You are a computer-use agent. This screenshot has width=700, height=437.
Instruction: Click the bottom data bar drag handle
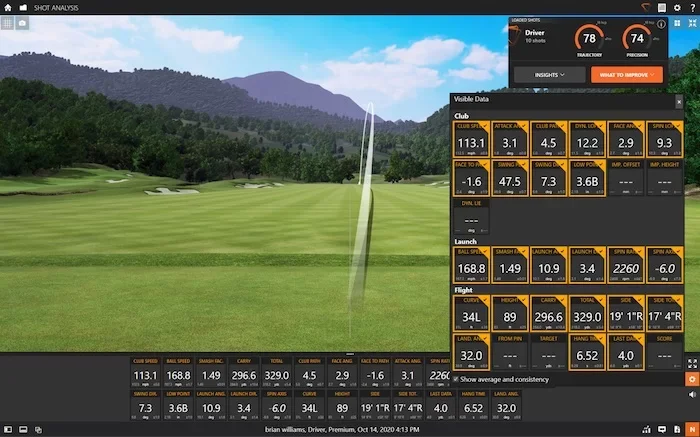(350, 354)
